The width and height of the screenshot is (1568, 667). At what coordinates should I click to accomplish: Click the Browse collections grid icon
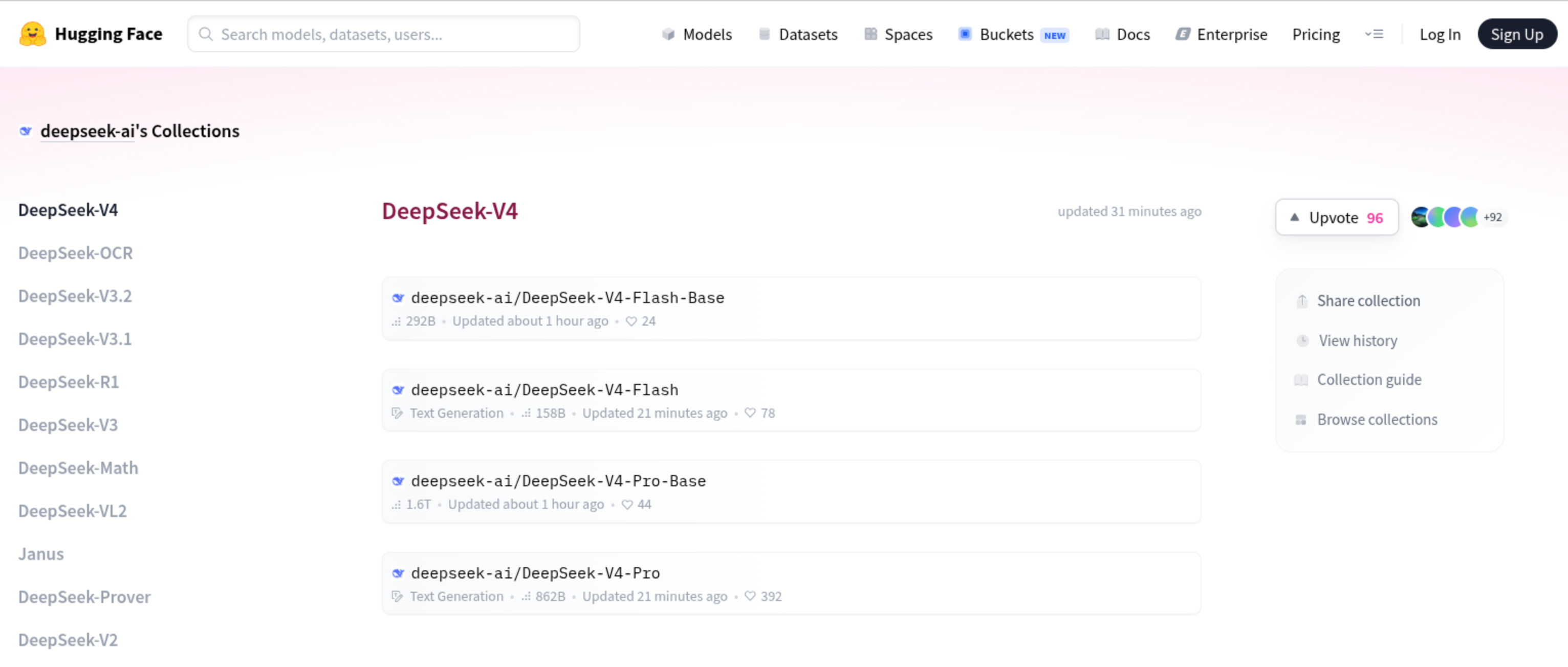coord(1302,420)
